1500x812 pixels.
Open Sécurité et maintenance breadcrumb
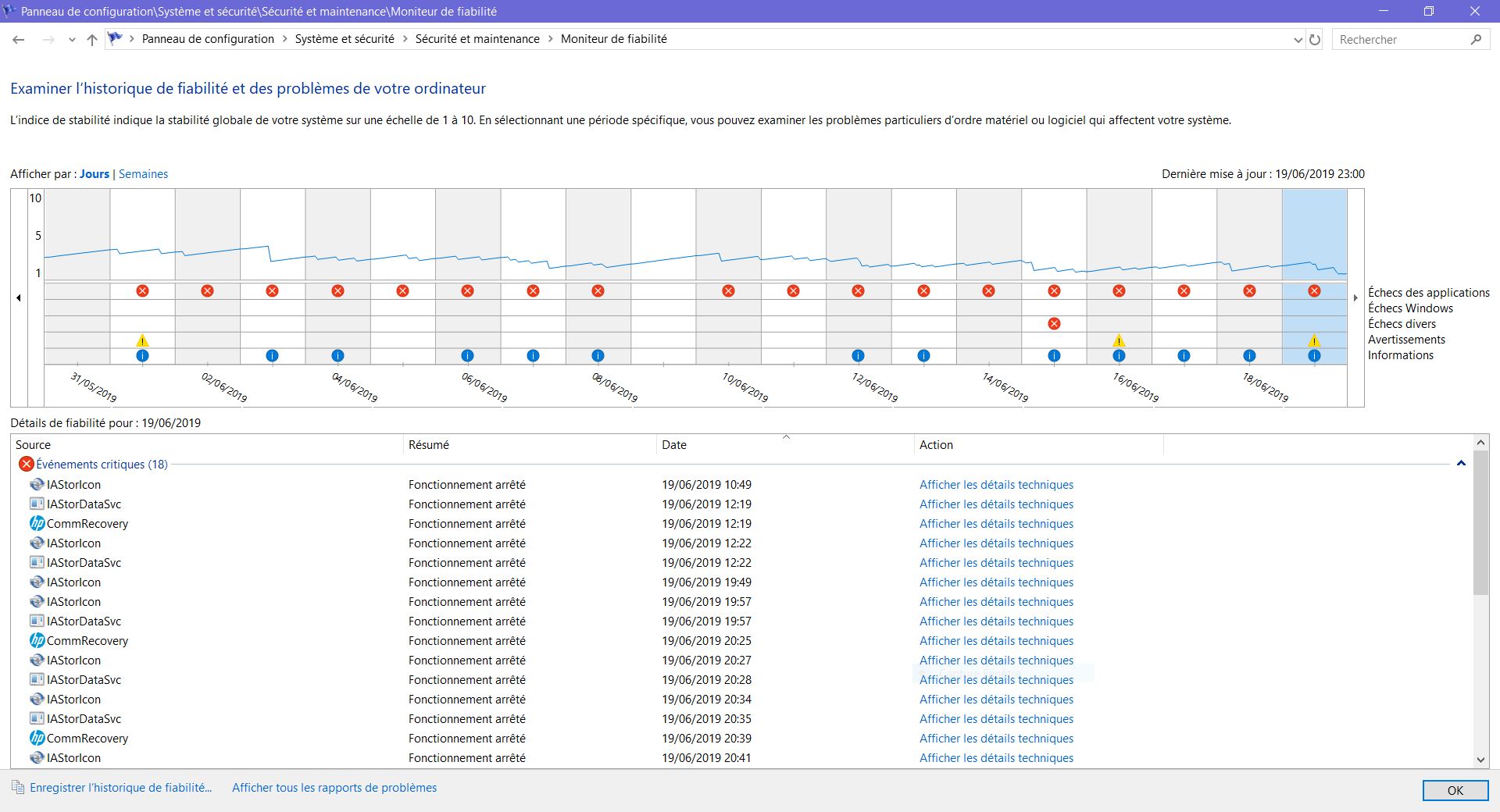click(477, 39)
